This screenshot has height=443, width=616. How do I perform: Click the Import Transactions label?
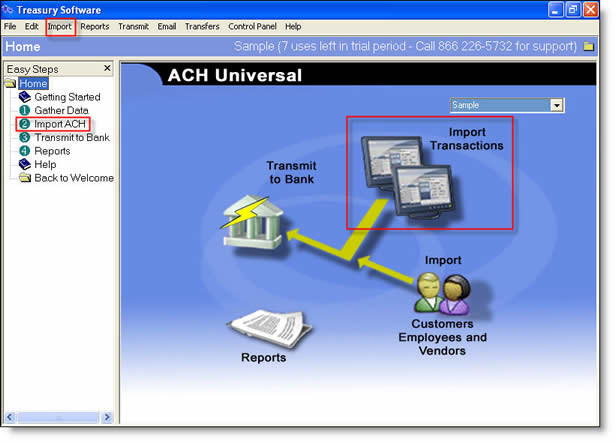tap(467, 139)
